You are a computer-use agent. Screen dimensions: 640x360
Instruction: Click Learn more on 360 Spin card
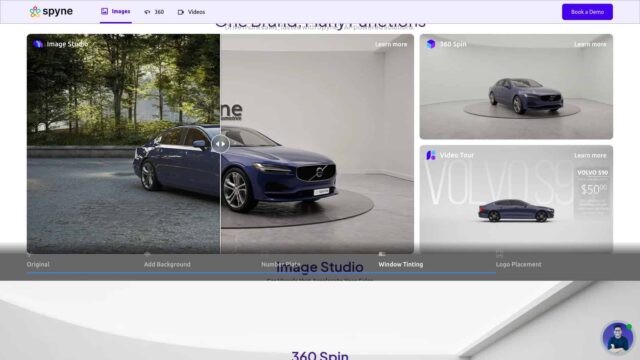[x=590, y=44]
